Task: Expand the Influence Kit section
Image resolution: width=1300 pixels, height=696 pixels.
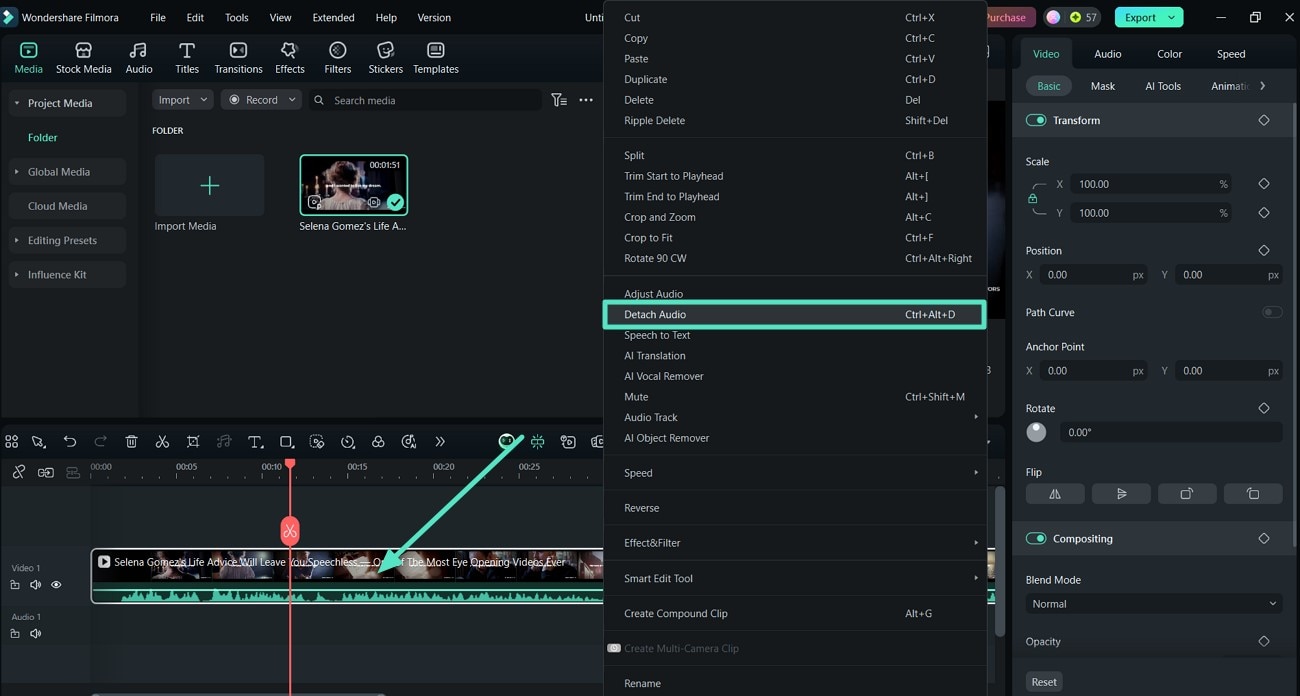Action: 16,274
